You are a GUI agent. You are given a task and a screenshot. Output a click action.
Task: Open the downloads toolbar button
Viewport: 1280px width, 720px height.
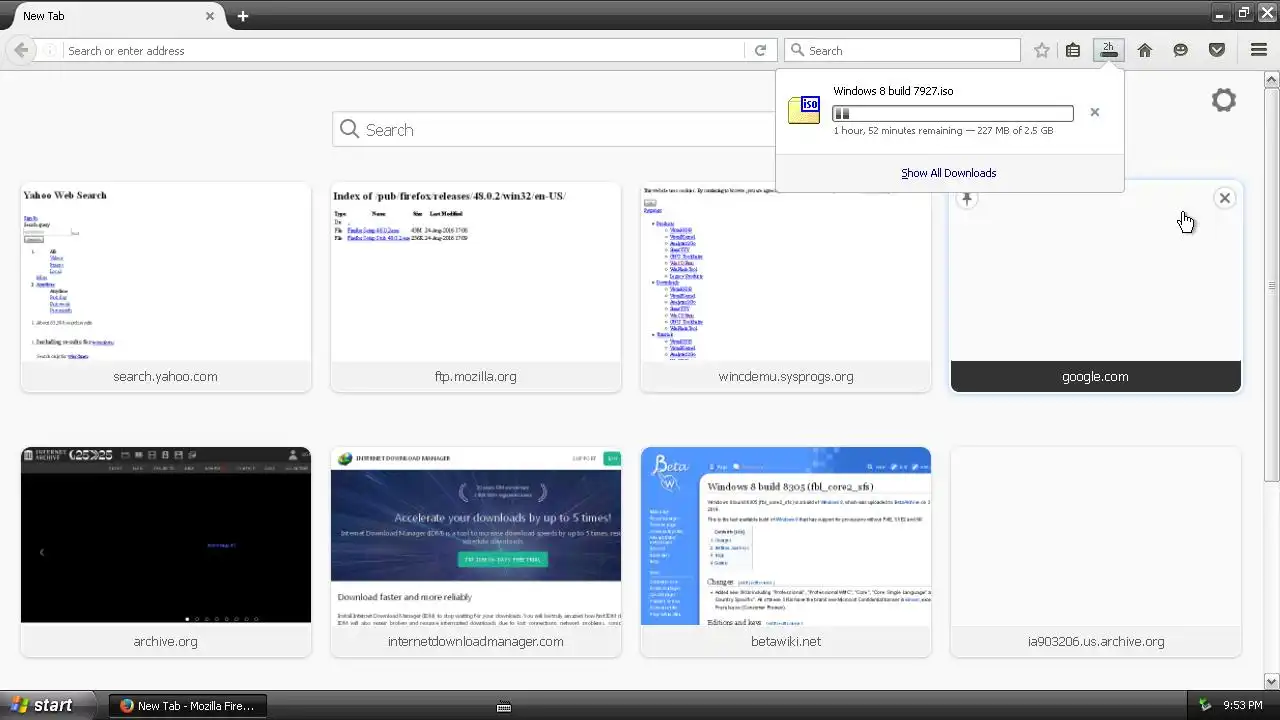coord(1108,50)
